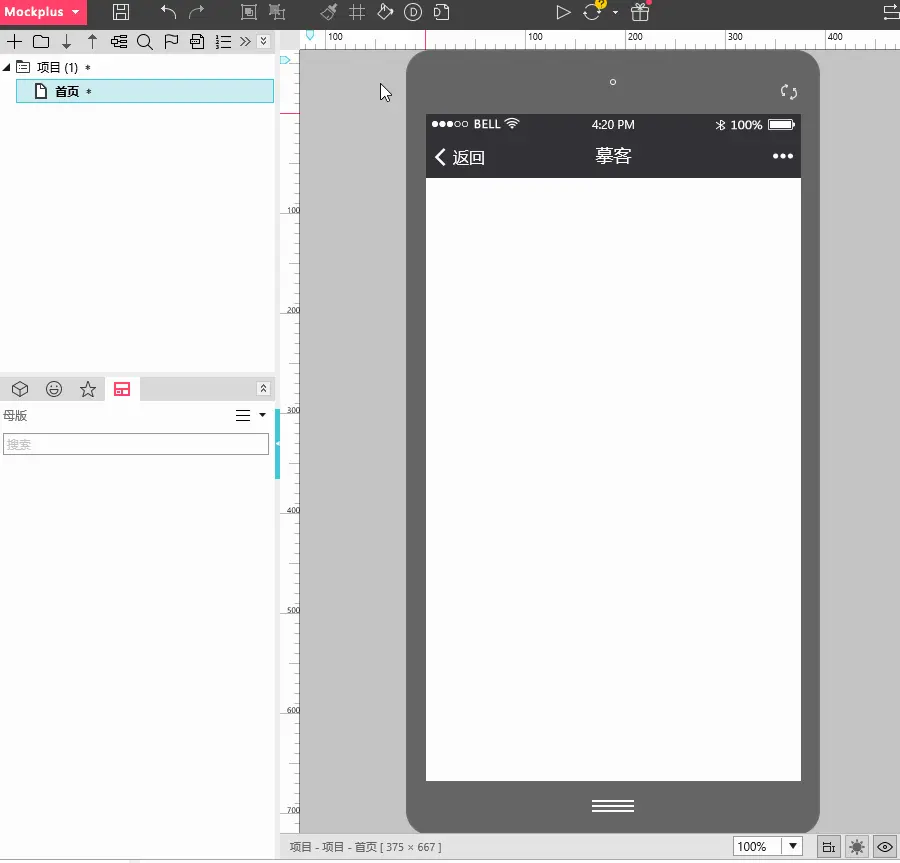Click the left panel collapse handle

(x=277, y=444)
